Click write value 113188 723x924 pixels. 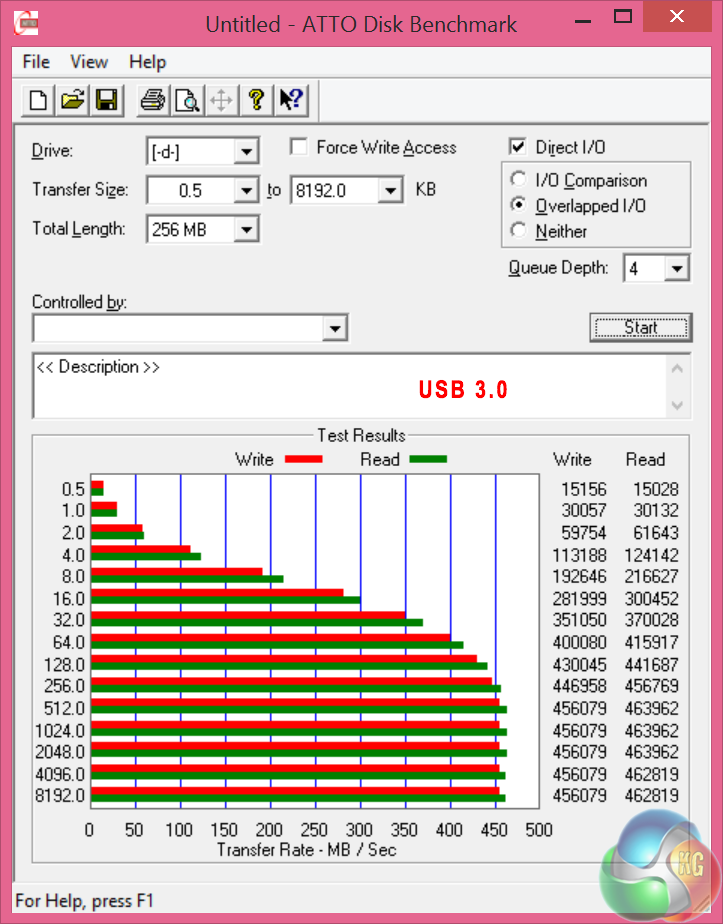579,555
